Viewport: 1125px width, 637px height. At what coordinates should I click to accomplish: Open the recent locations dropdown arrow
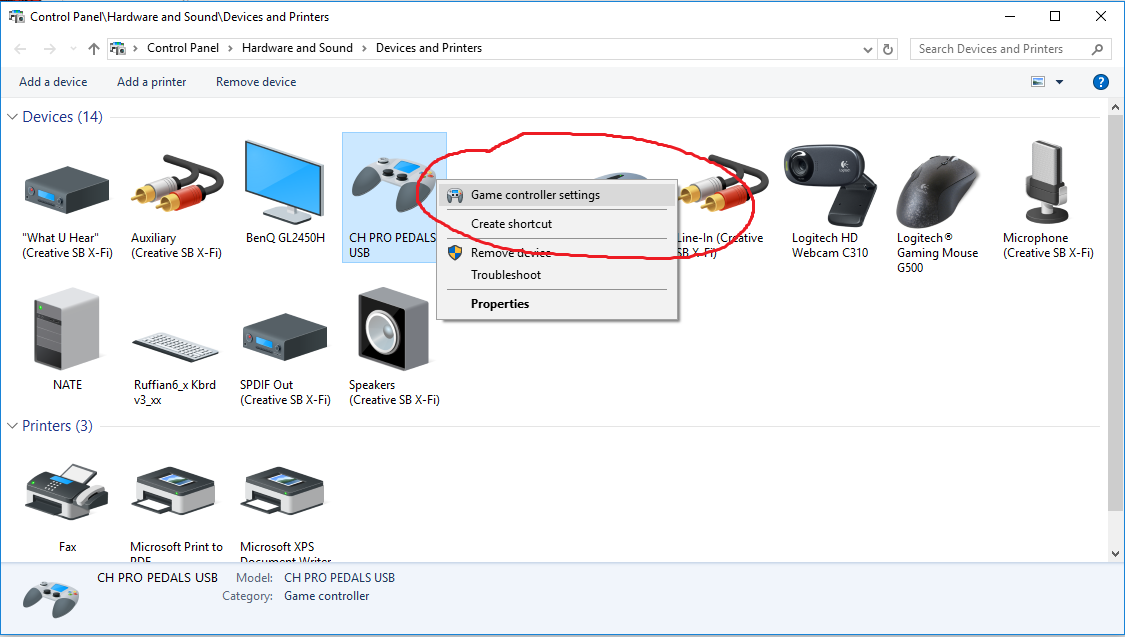point(73,49)
